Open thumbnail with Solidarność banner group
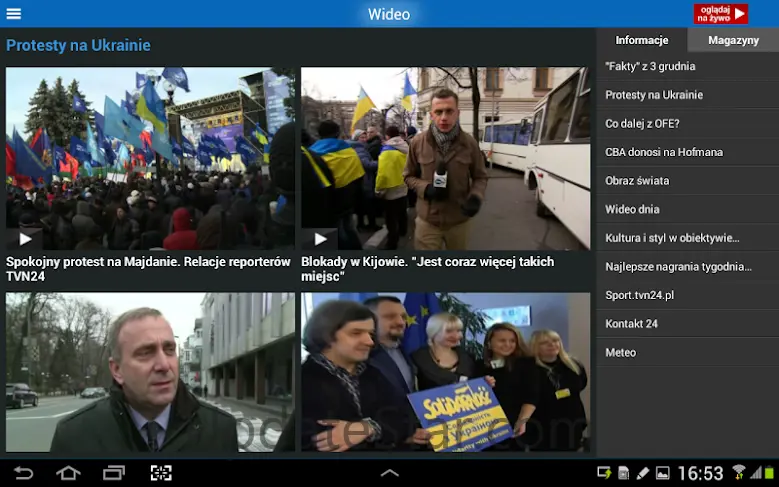779x487 pixels. 446,372
